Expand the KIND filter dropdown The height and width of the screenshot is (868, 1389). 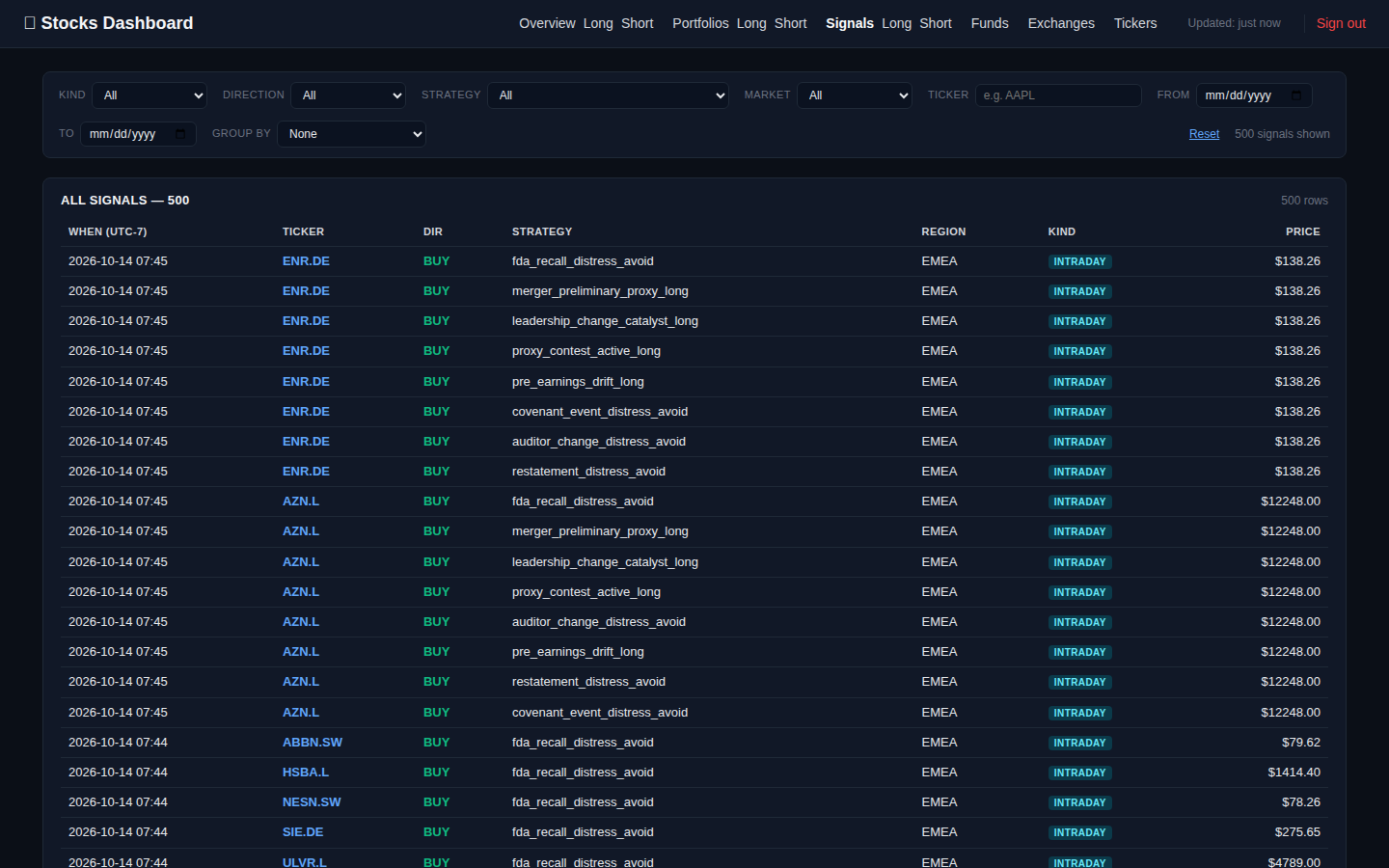(150, 95)
